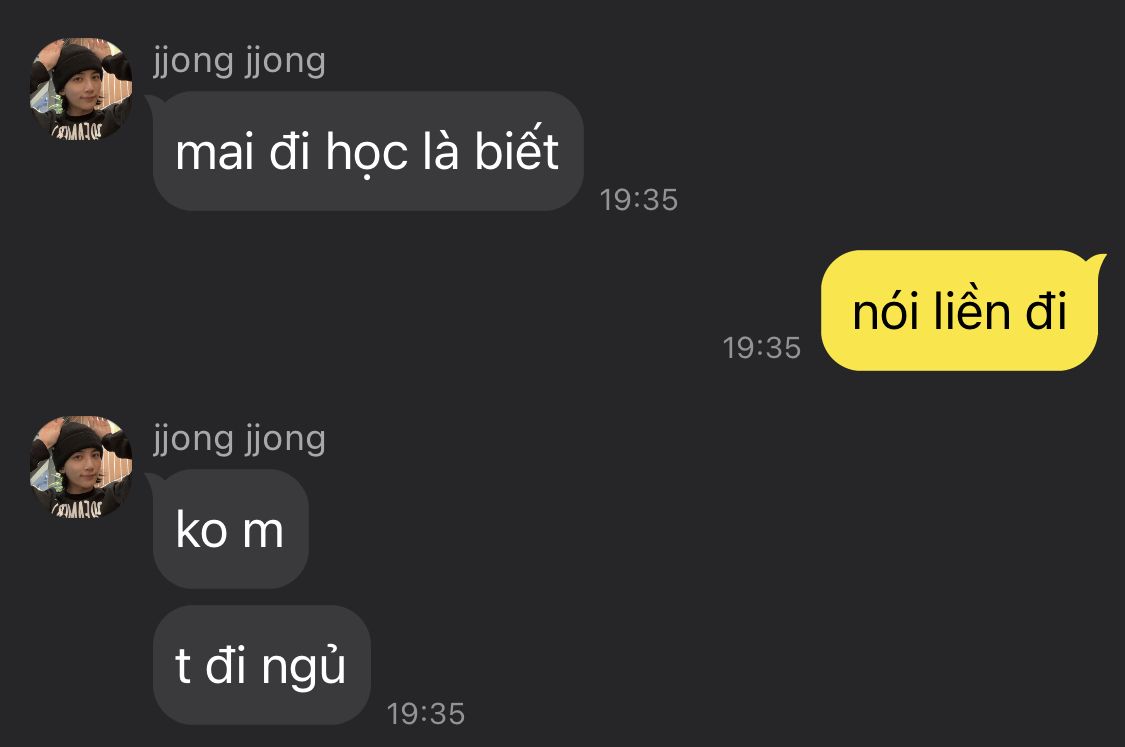The height and width of the screenshot is (747, 1125).
Task: Tap the 'ko m' message bubble
Action: coord(230,529)
